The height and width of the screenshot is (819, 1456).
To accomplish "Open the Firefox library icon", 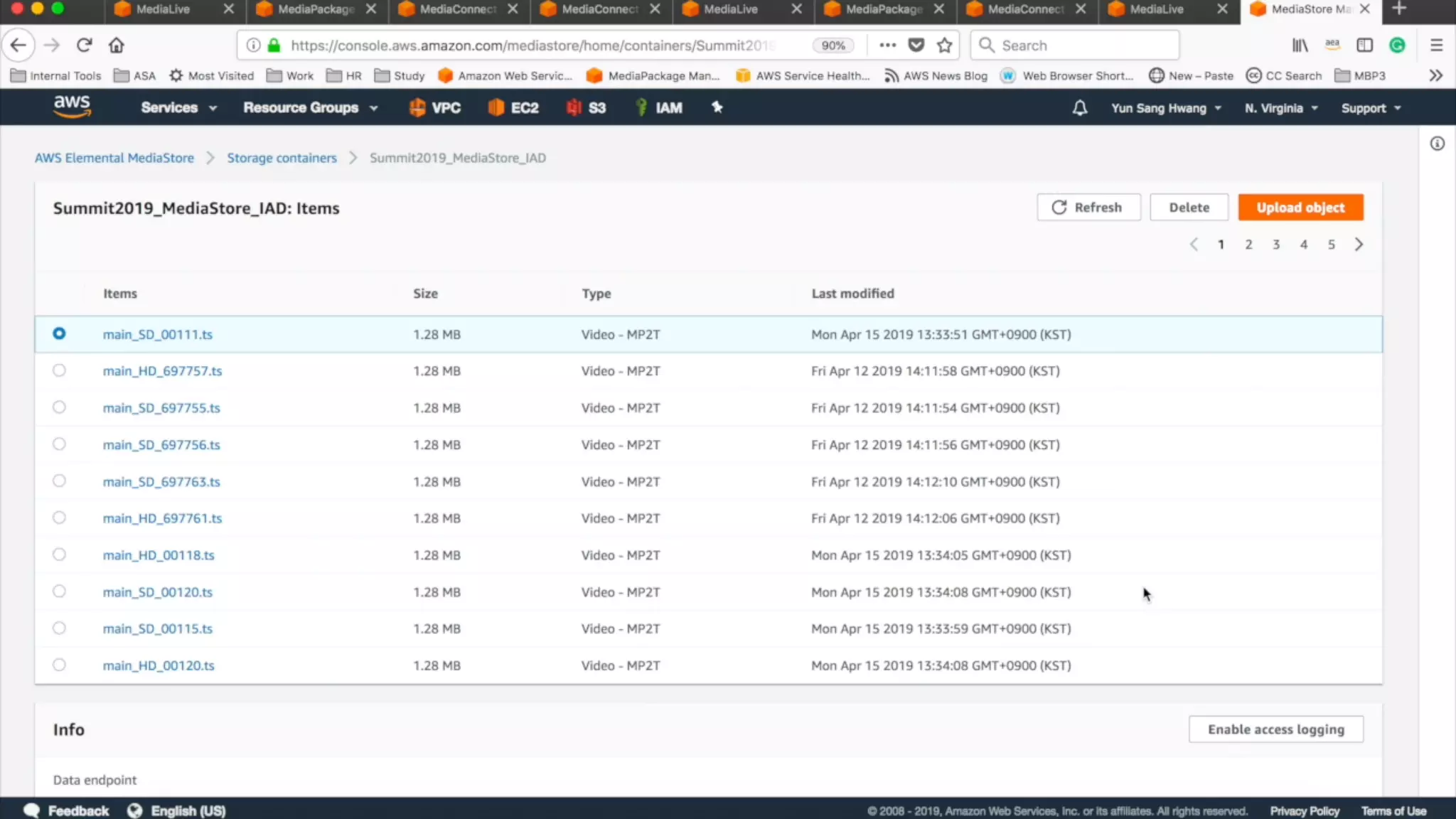I will [1300, 45].
